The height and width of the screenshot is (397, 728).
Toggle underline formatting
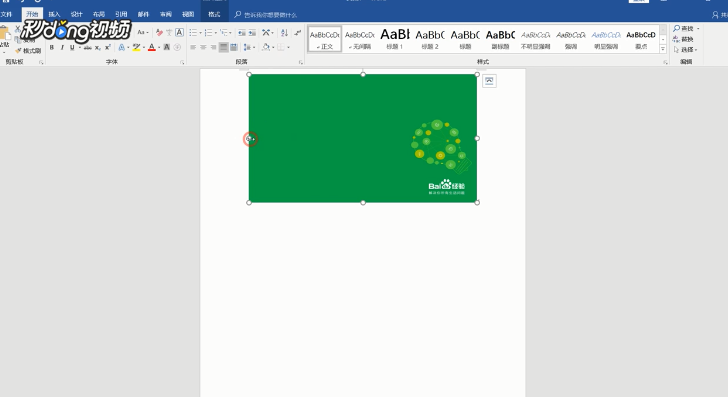(x=72, y=47)
